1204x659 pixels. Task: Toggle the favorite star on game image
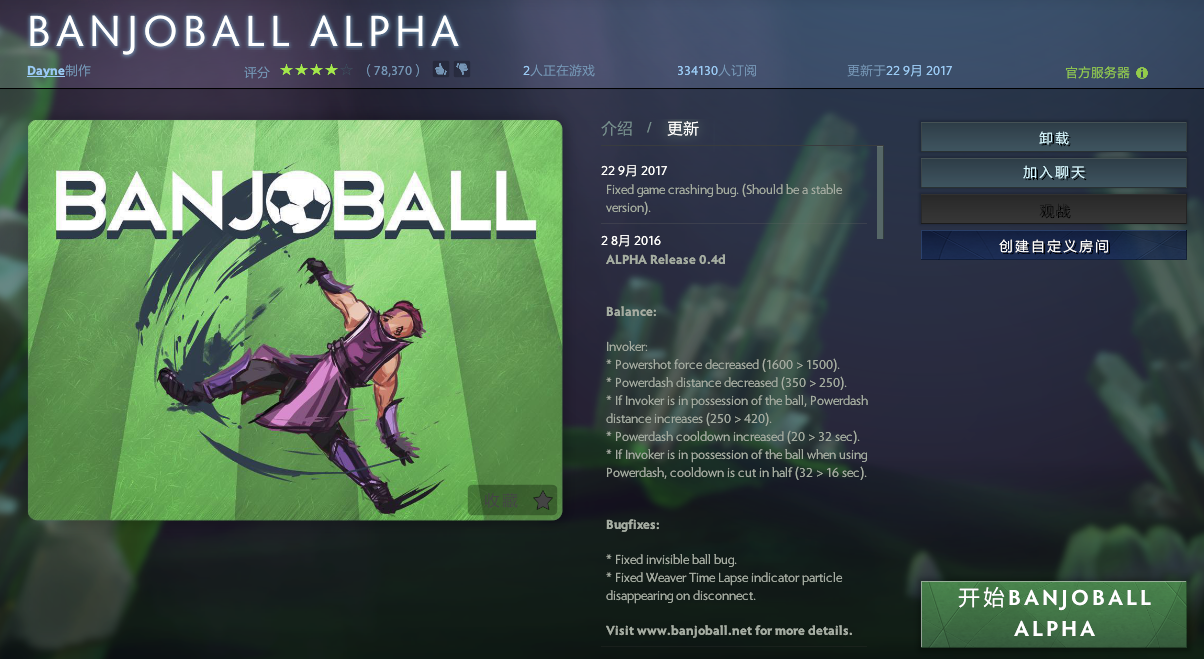pos(542,500)
